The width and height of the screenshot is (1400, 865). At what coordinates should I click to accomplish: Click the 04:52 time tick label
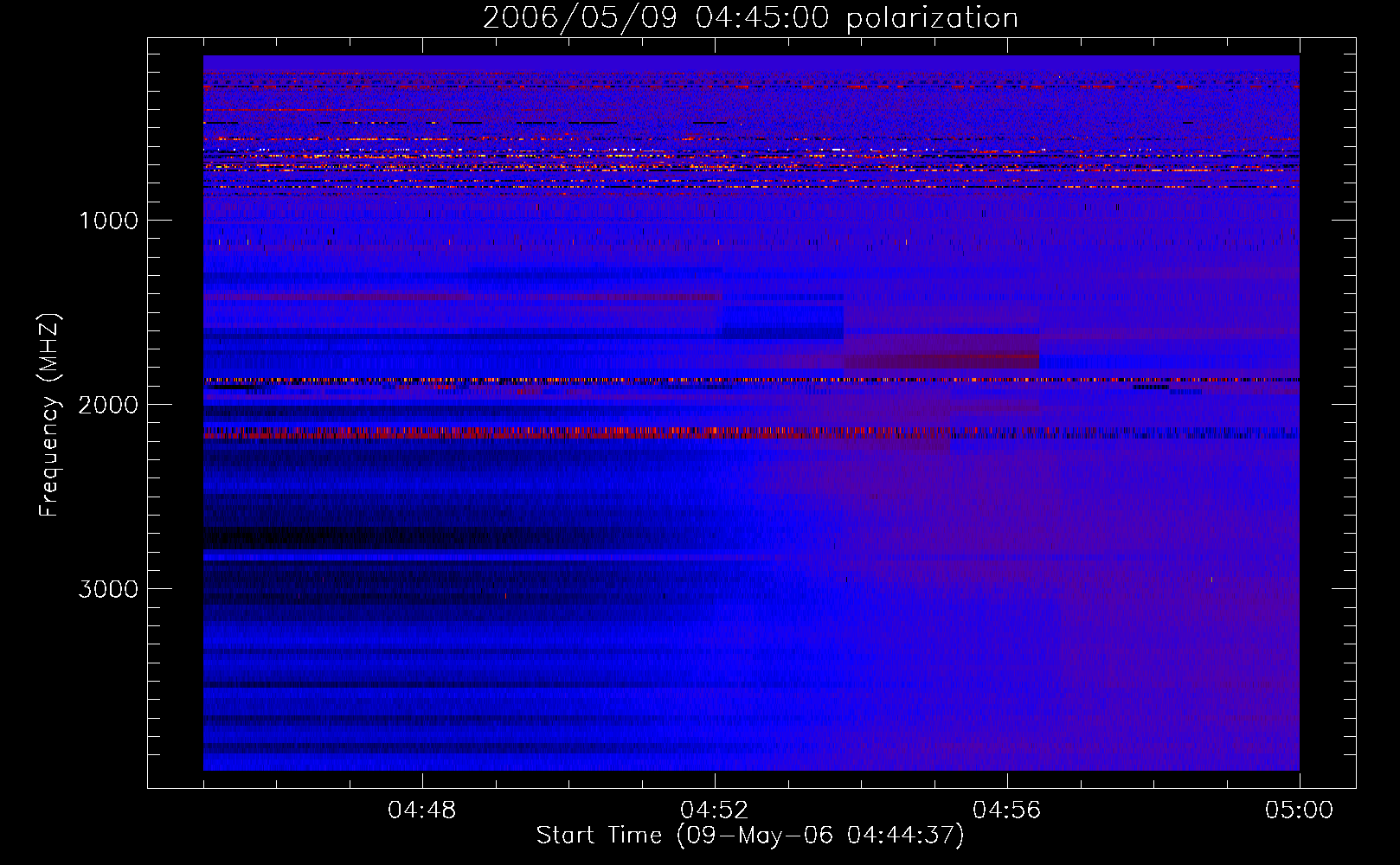tap(715, 811)
